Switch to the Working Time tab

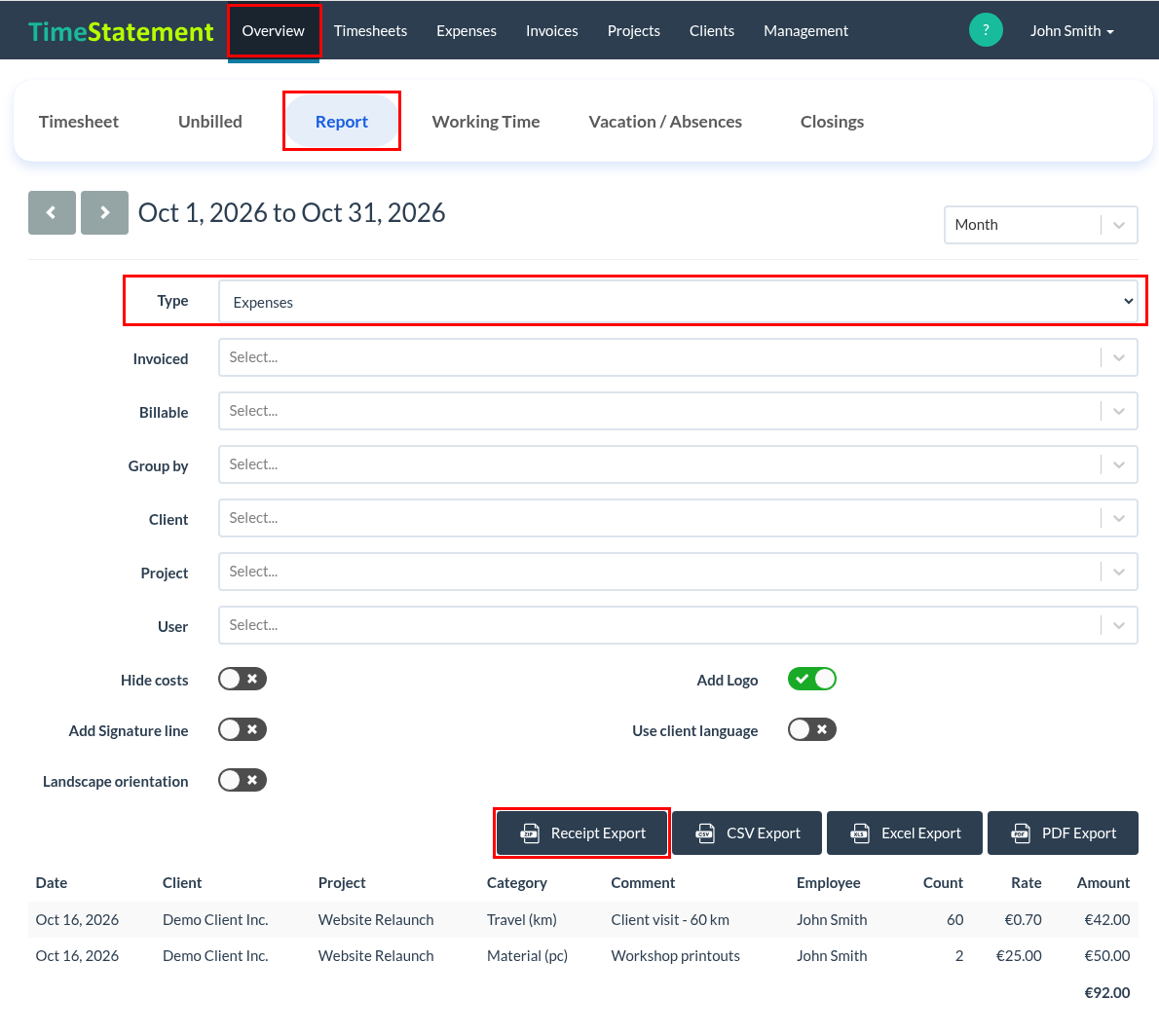coord(486,121)
